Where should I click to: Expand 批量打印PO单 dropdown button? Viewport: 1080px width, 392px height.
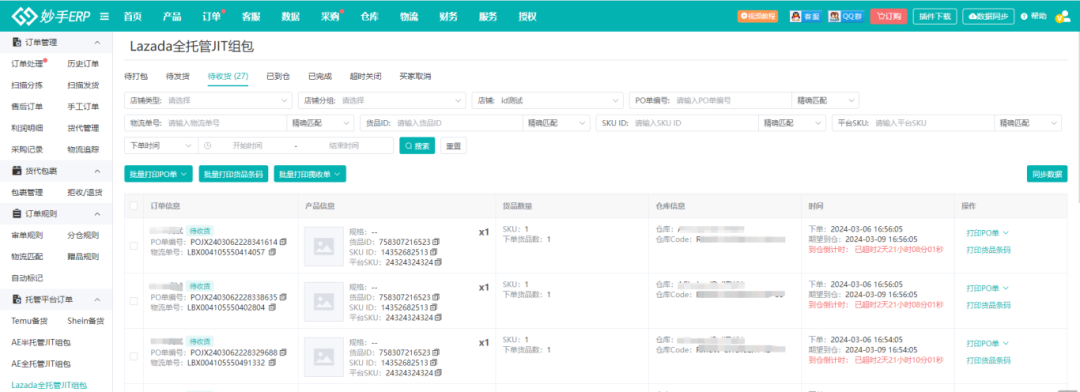point(158,174)
